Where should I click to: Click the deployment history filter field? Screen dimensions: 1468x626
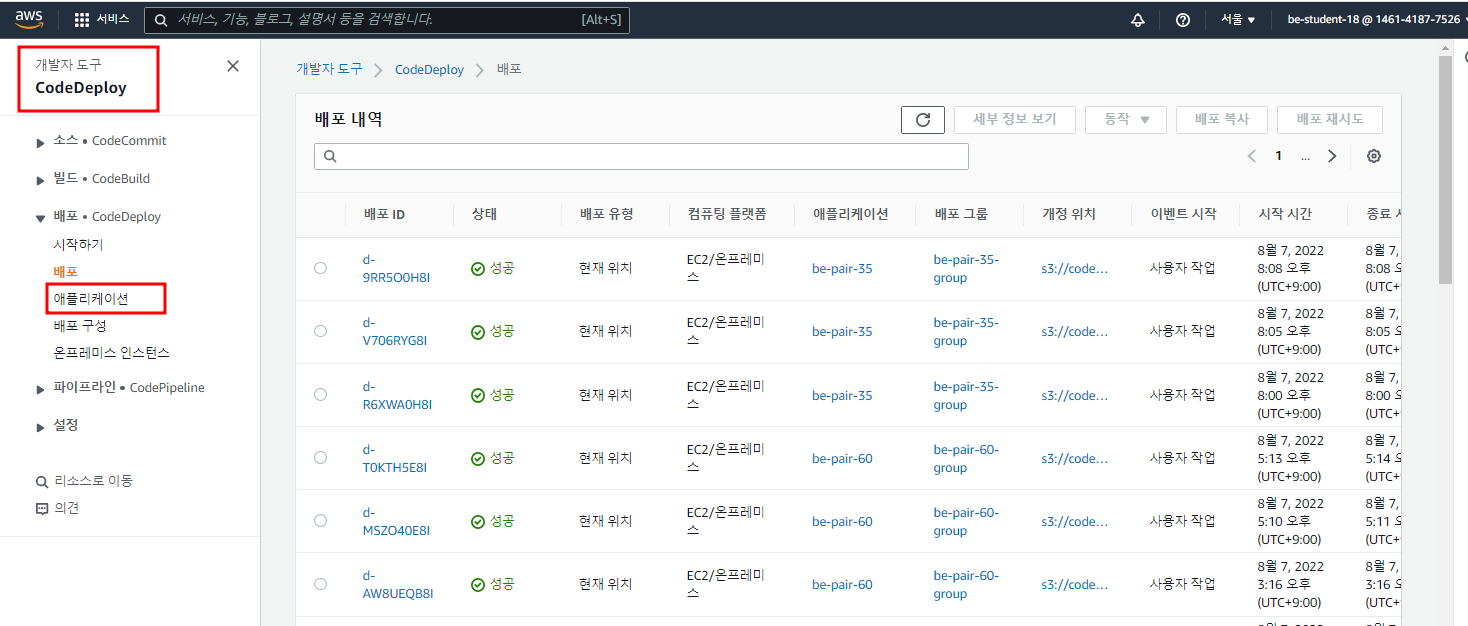coord(641,156)
